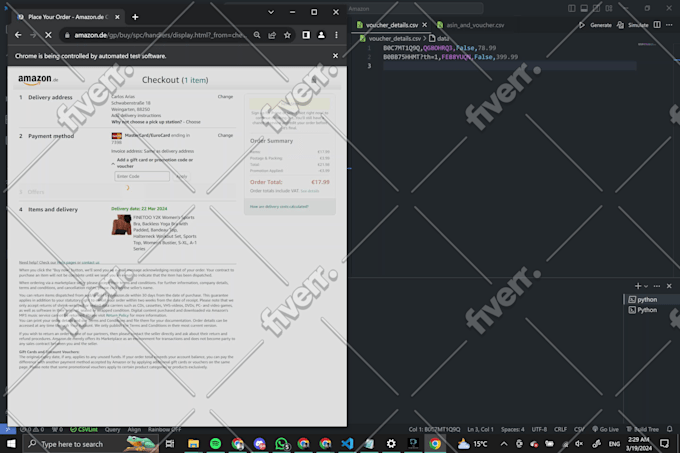Change indentation via Spaces: 4
The width and height of the screenshot is (680, 453).
coord(513,430)
